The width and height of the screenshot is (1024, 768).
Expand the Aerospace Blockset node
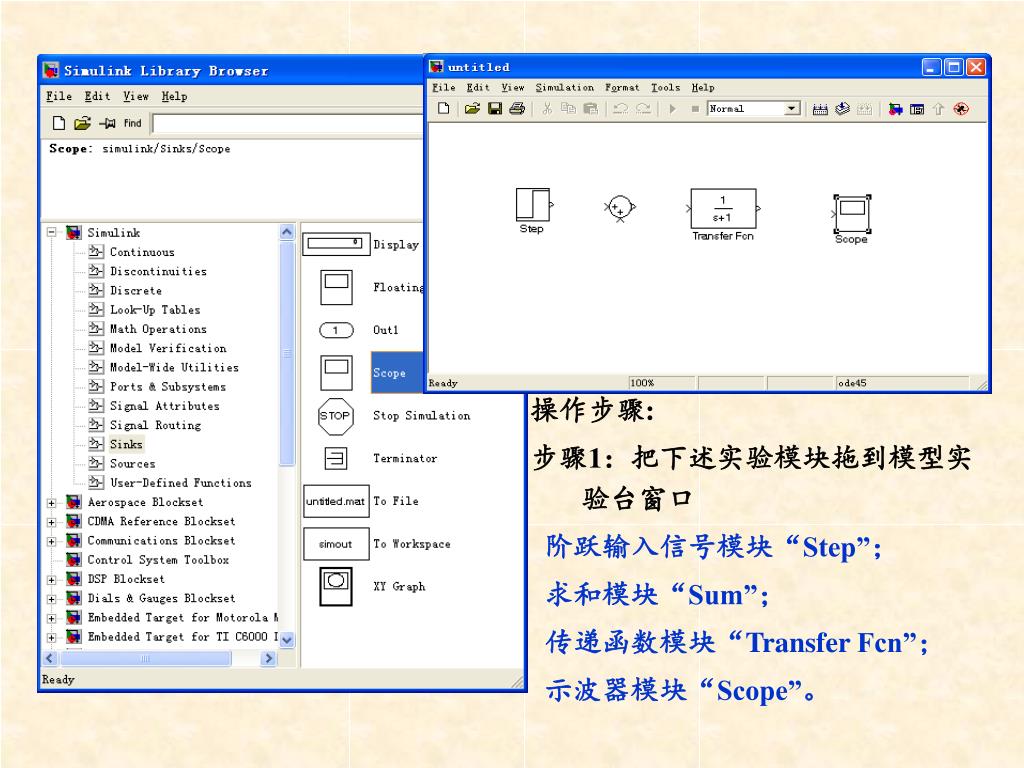coord(52,502)
